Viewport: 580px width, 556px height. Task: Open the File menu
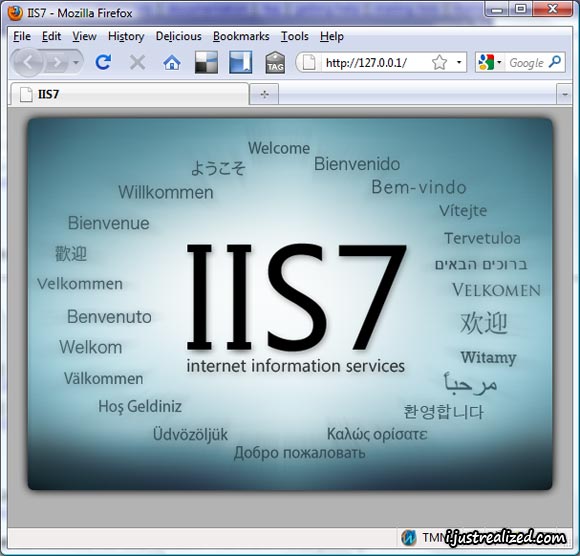click(22, 36)
